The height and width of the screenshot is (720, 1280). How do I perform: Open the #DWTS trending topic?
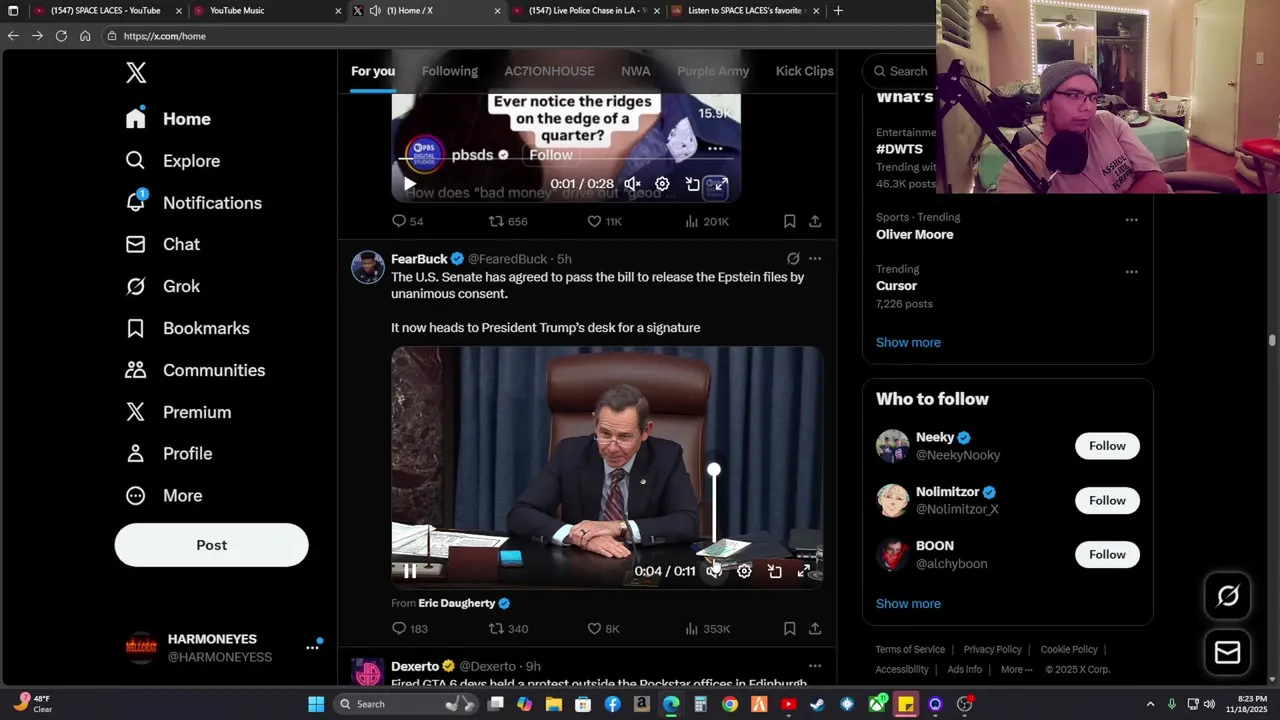point(899,149)
